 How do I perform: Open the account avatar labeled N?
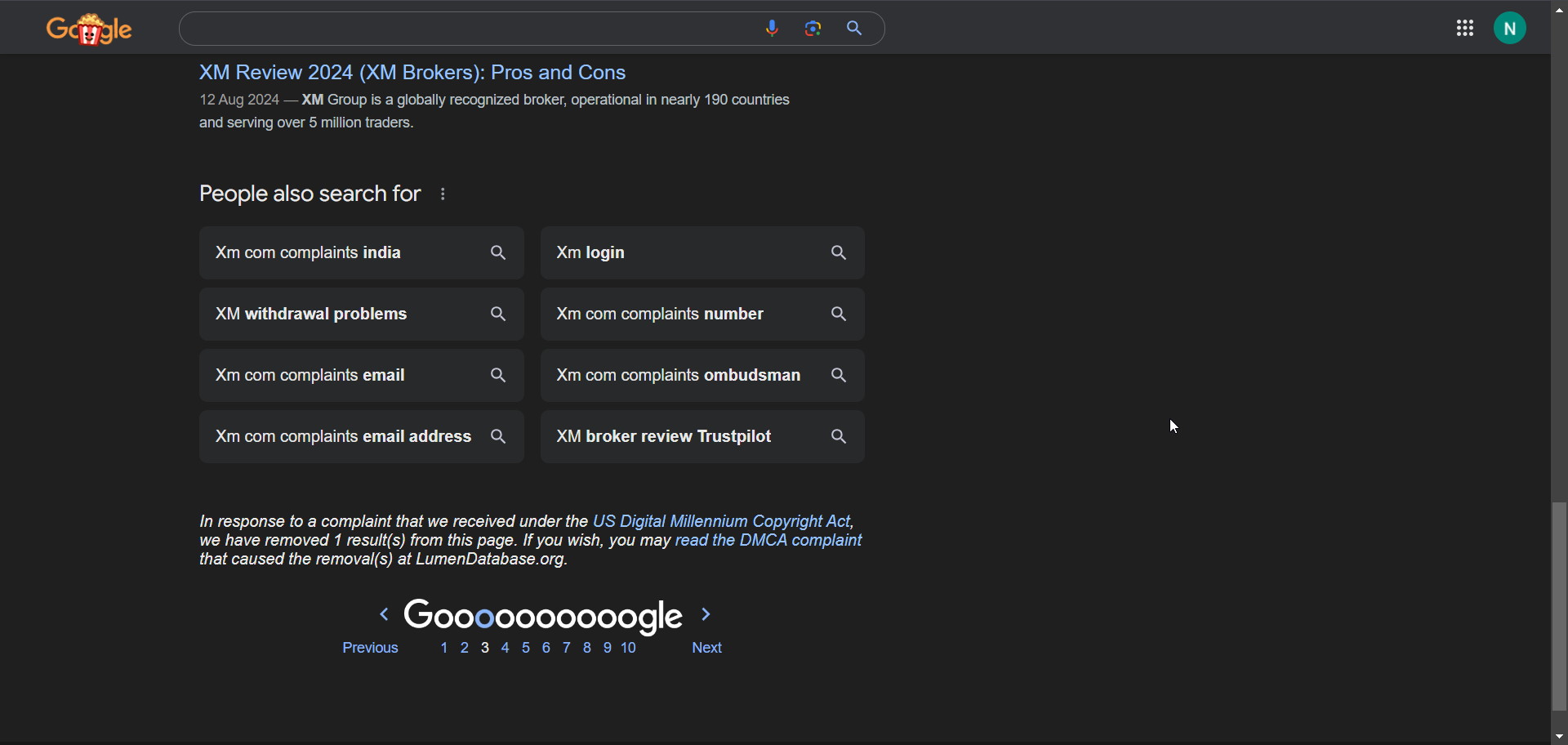[x=1510, y=29]
